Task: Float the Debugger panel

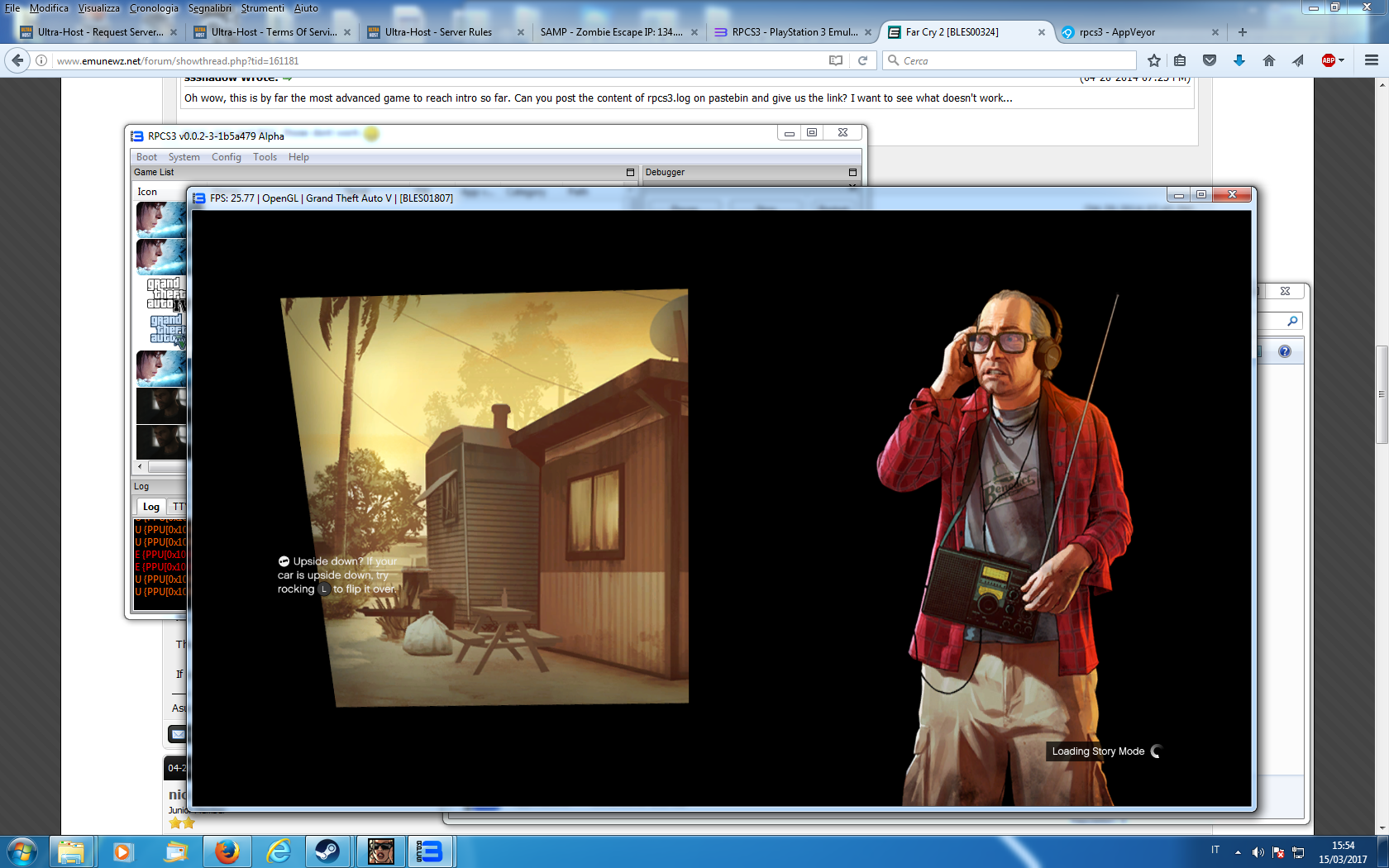Action: 852,172
